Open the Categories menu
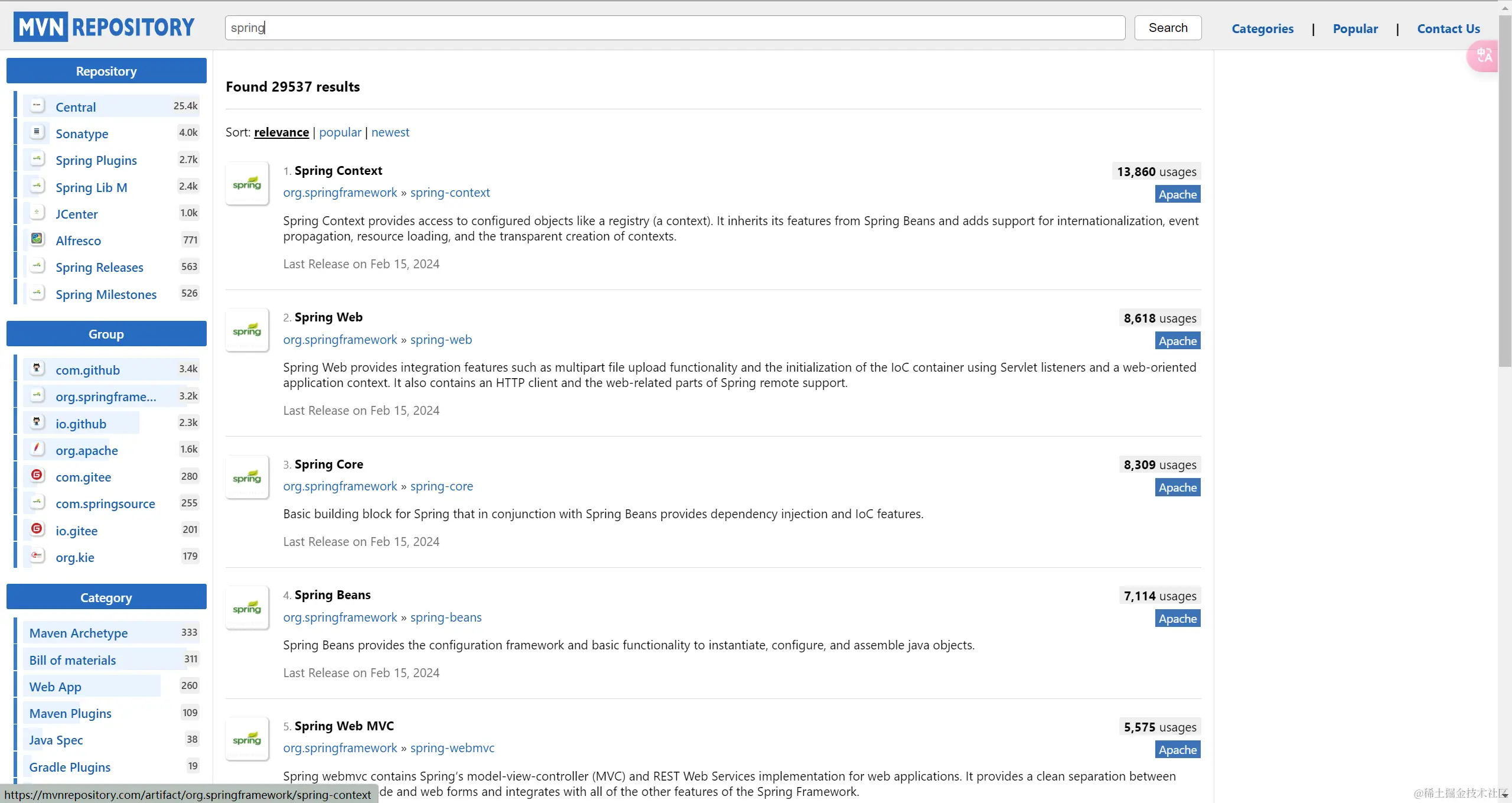The height and width of the screenshot is (803, 1512). point(1262,28)
